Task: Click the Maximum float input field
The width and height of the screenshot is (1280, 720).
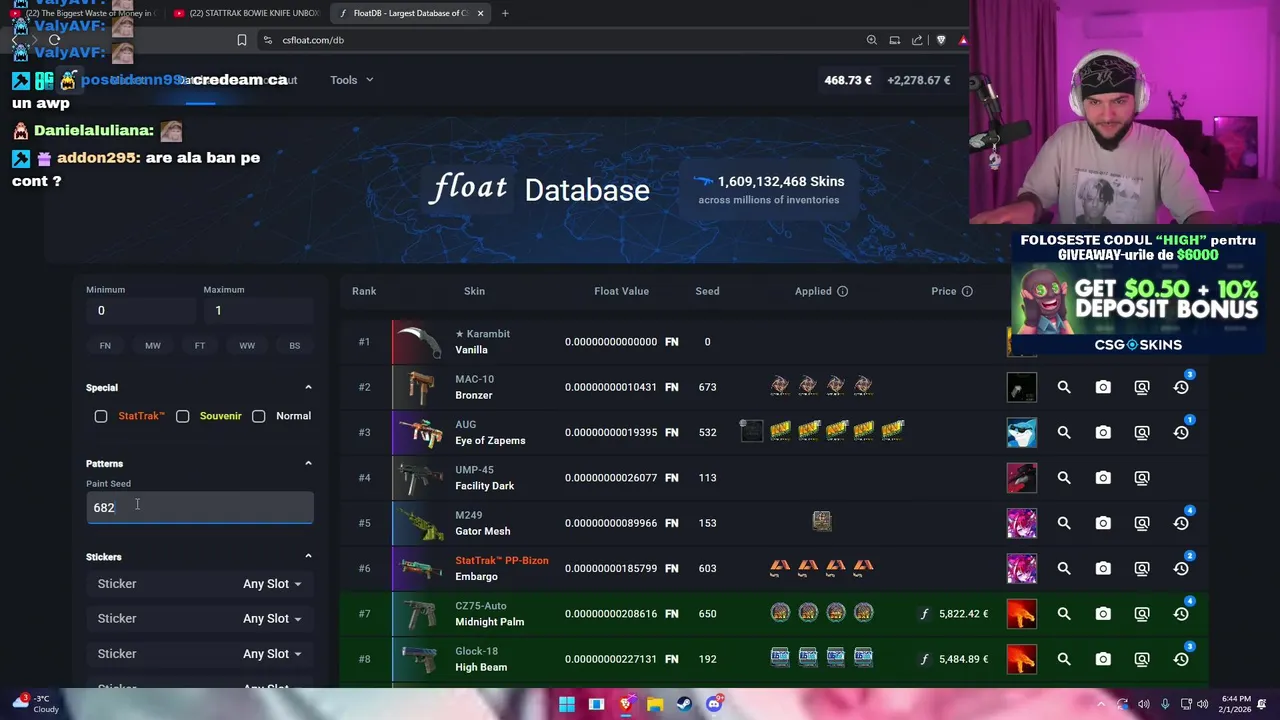Action: [258, 311]
